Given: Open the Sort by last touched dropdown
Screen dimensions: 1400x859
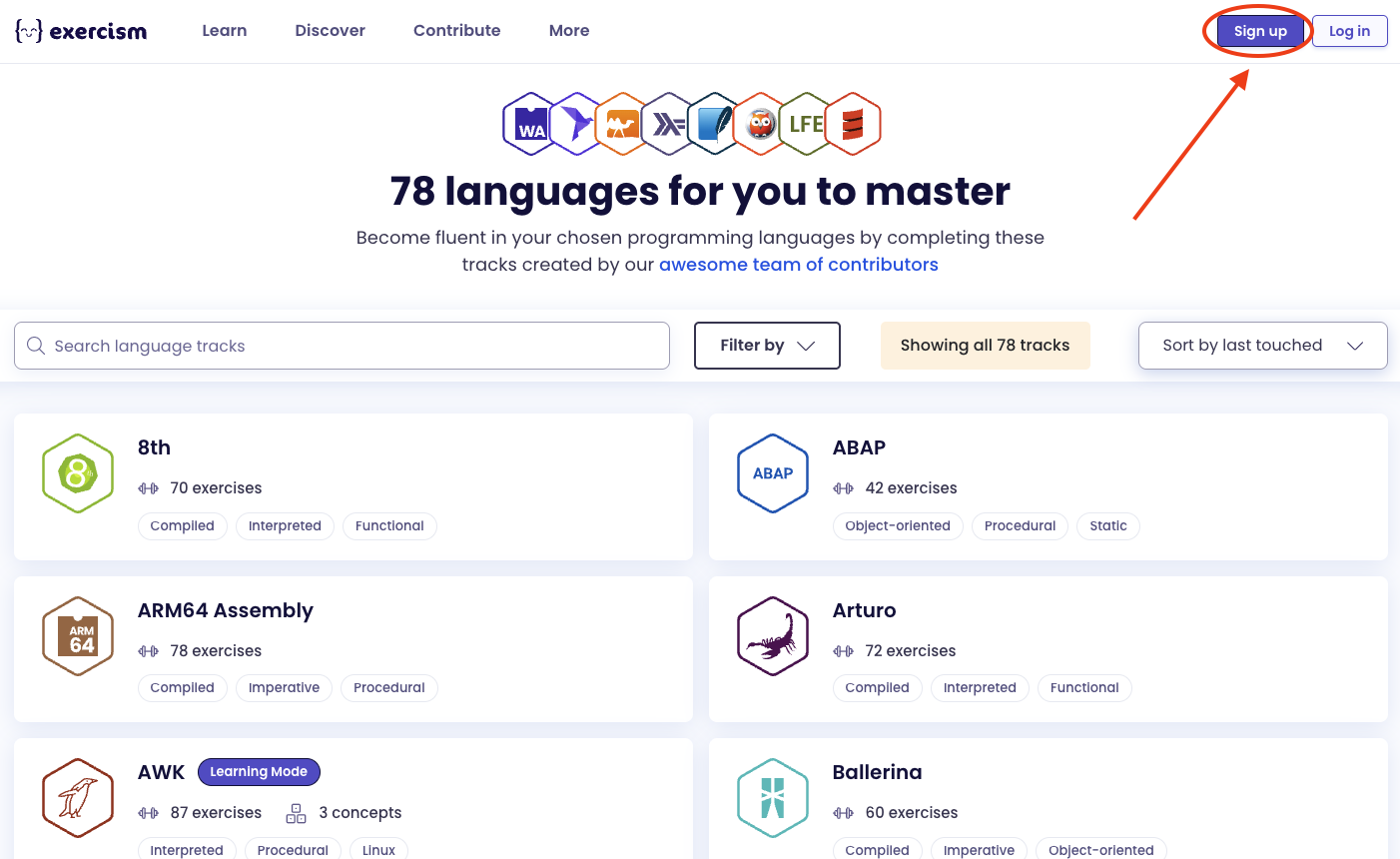Looking at the screenshot, I should click(x=1262, y=346).
